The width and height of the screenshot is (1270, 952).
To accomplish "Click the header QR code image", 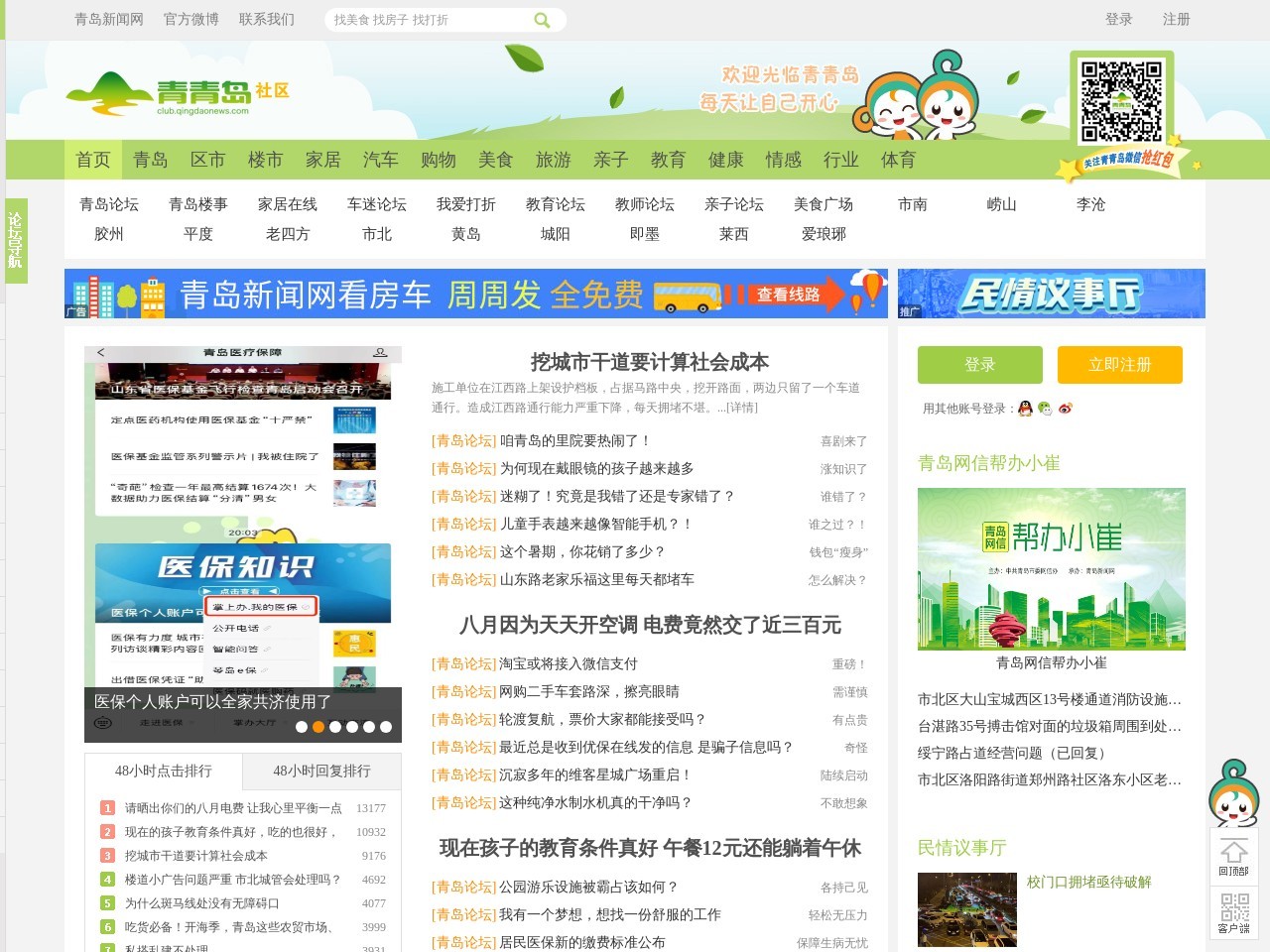I will tap(1121, 100).
